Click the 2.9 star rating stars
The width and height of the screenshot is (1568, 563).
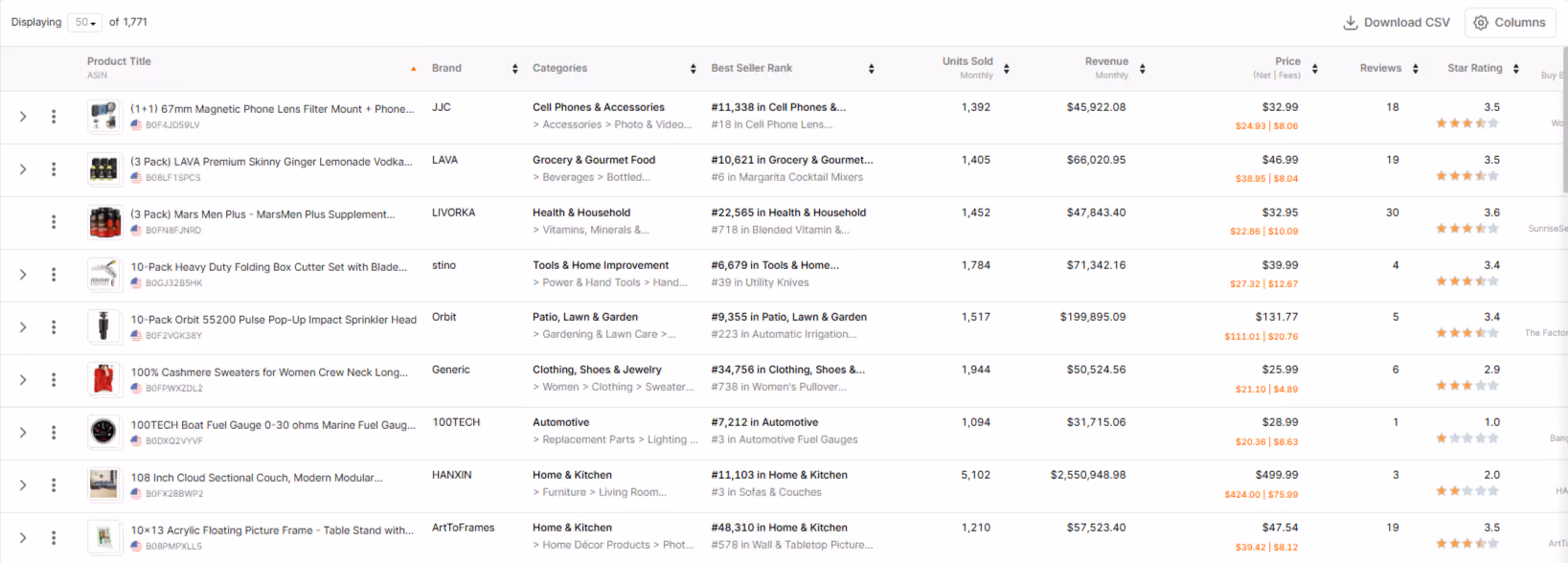1466,386
